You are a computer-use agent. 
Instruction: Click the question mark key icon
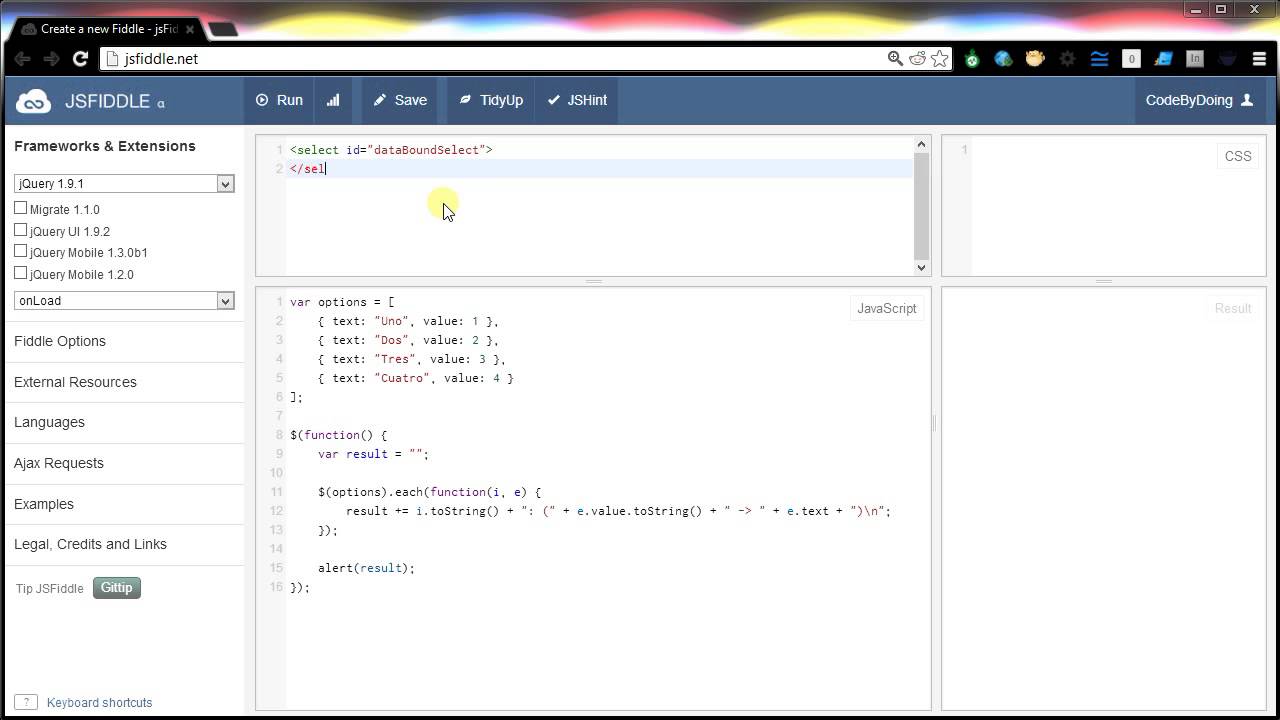26,703
